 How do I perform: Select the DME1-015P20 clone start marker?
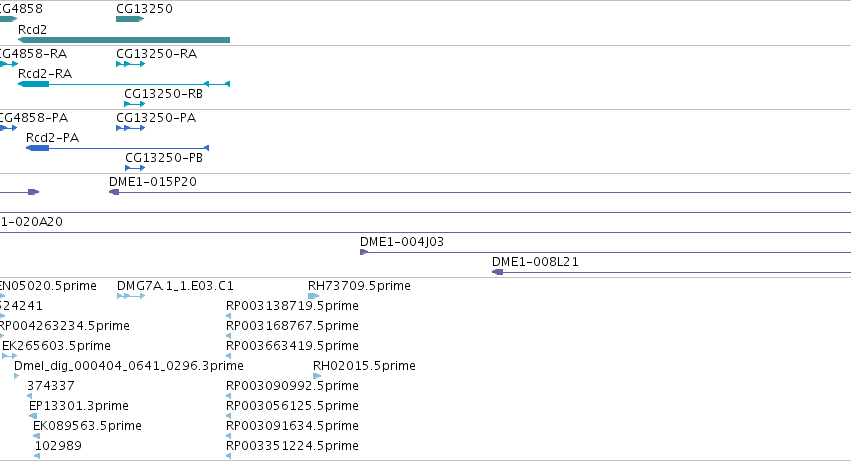point(114,192)
